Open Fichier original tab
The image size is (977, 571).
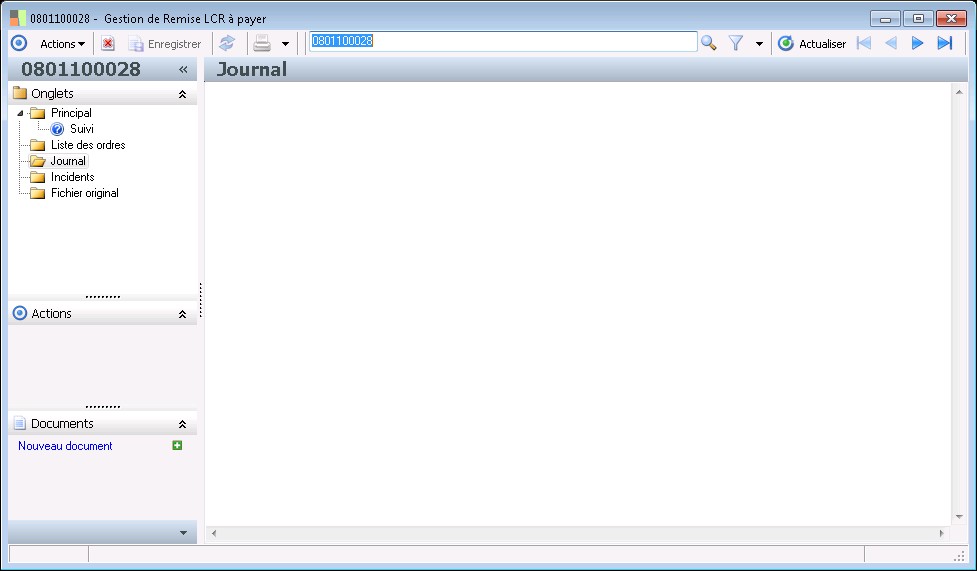pos(85,193)
